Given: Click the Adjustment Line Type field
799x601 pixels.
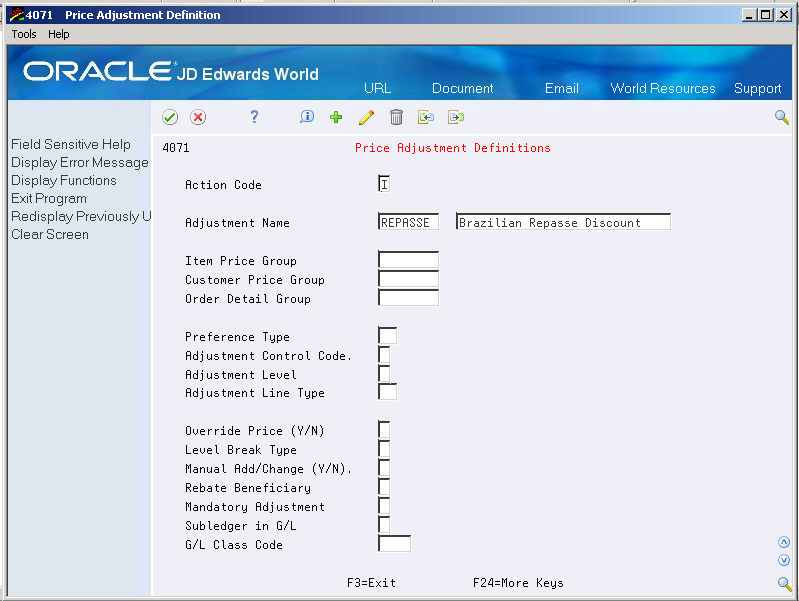Looking at the screenshot, I should (387, 393).
